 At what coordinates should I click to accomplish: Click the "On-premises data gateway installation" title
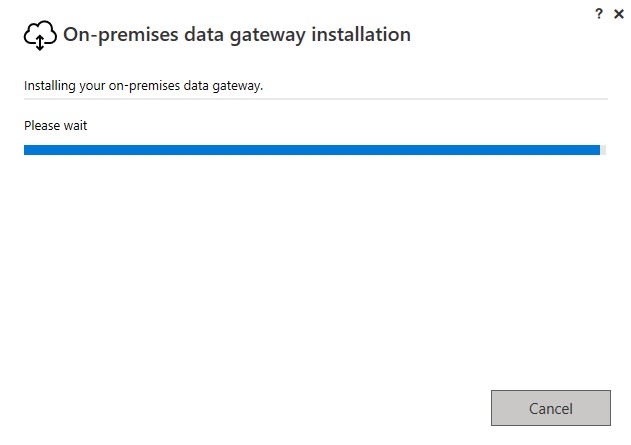click(237, 35)
